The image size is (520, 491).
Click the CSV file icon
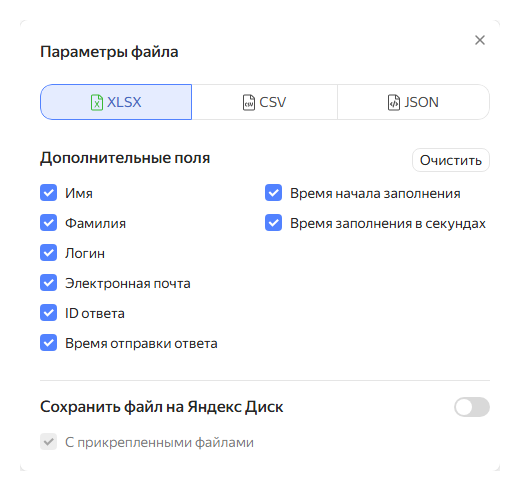249,102
